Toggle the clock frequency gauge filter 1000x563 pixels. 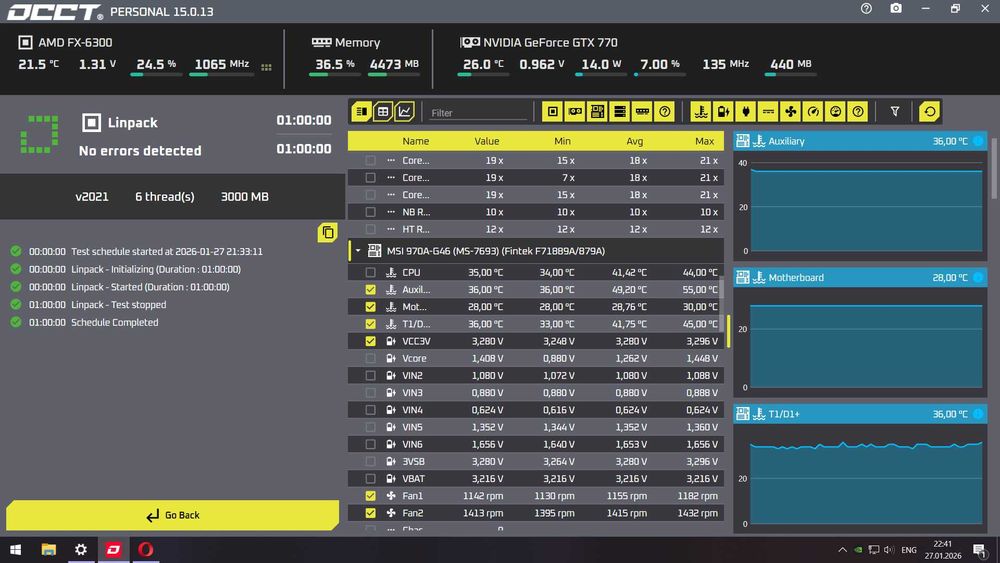[812, 112]
